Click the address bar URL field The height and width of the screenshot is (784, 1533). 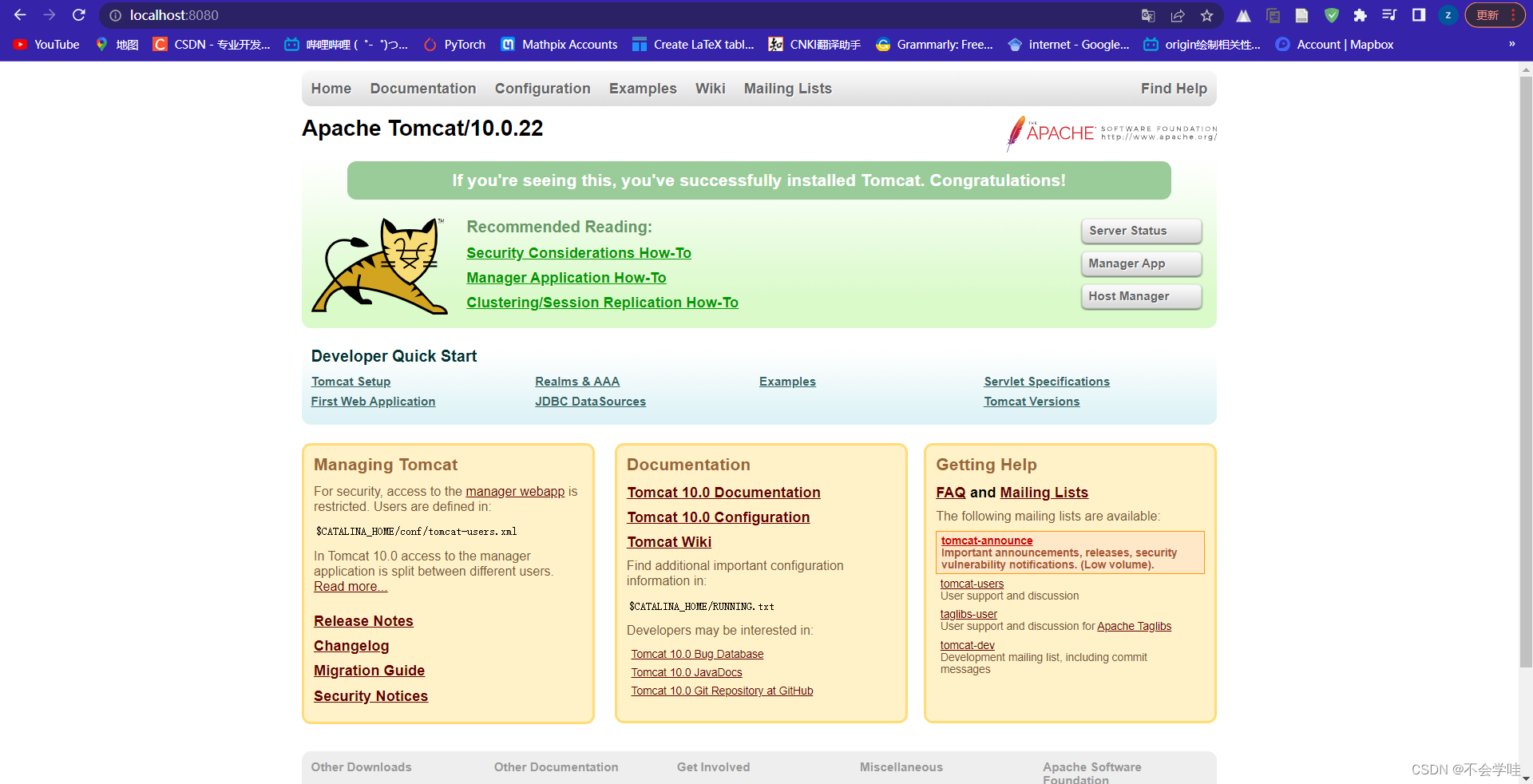[623, 15]
